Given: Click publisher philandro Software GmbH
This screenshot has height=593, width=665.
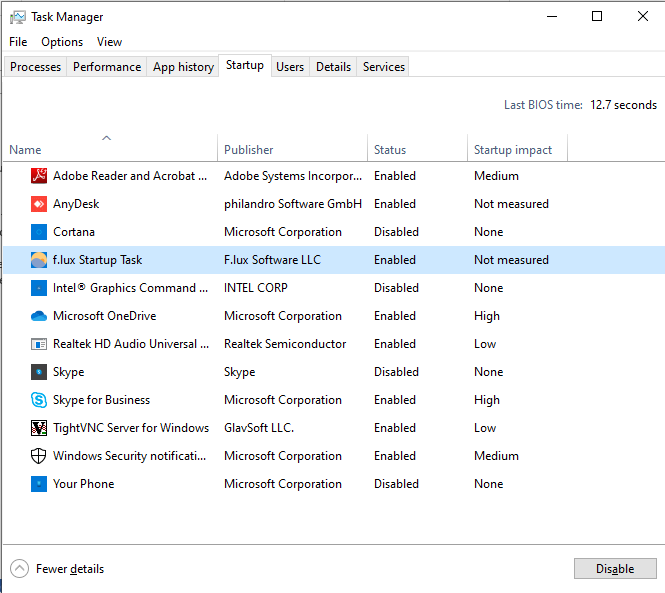Looking at the screenshot, I should 293,204.
